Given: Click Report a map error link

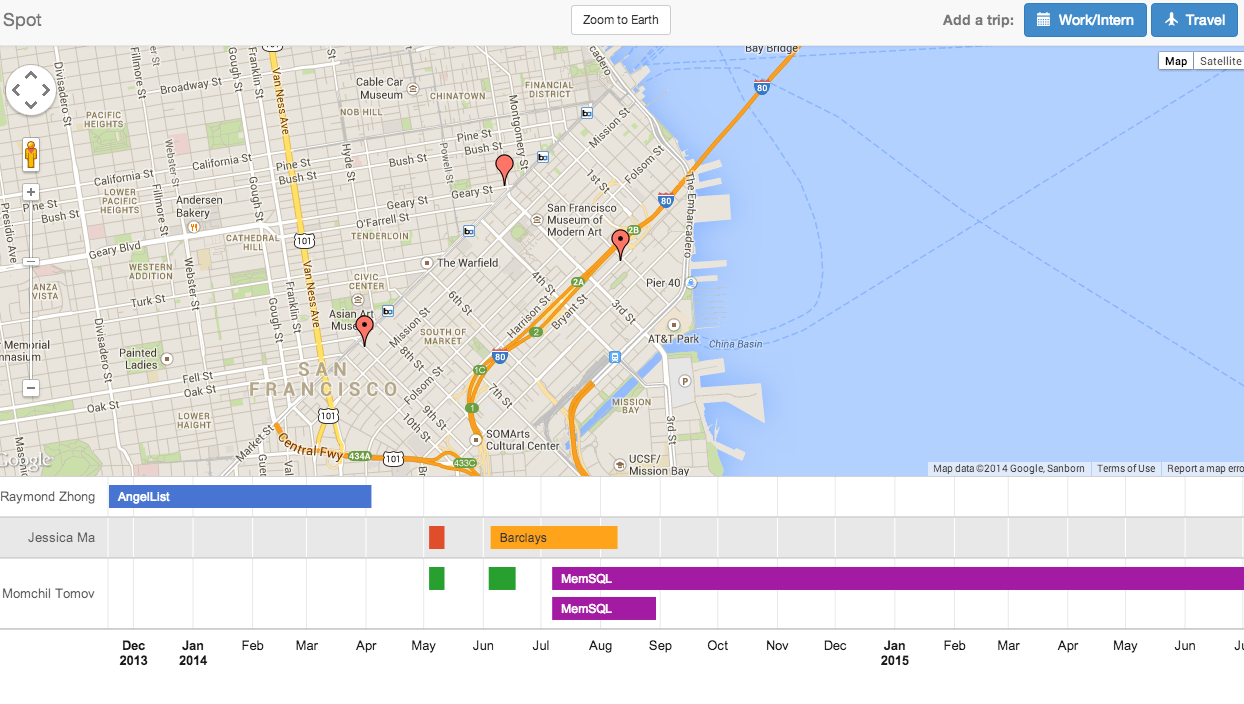Looking at the screenshot, I should 1205,469.
